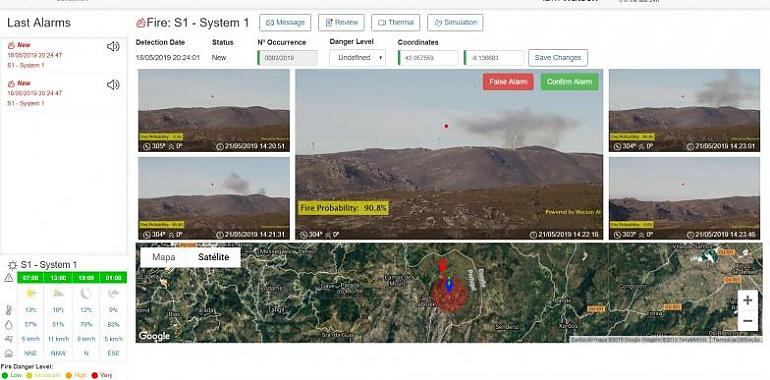Click the water drop humidity row icon
Viewport: 770px width, 380px height.
click(x=8, y=325)
